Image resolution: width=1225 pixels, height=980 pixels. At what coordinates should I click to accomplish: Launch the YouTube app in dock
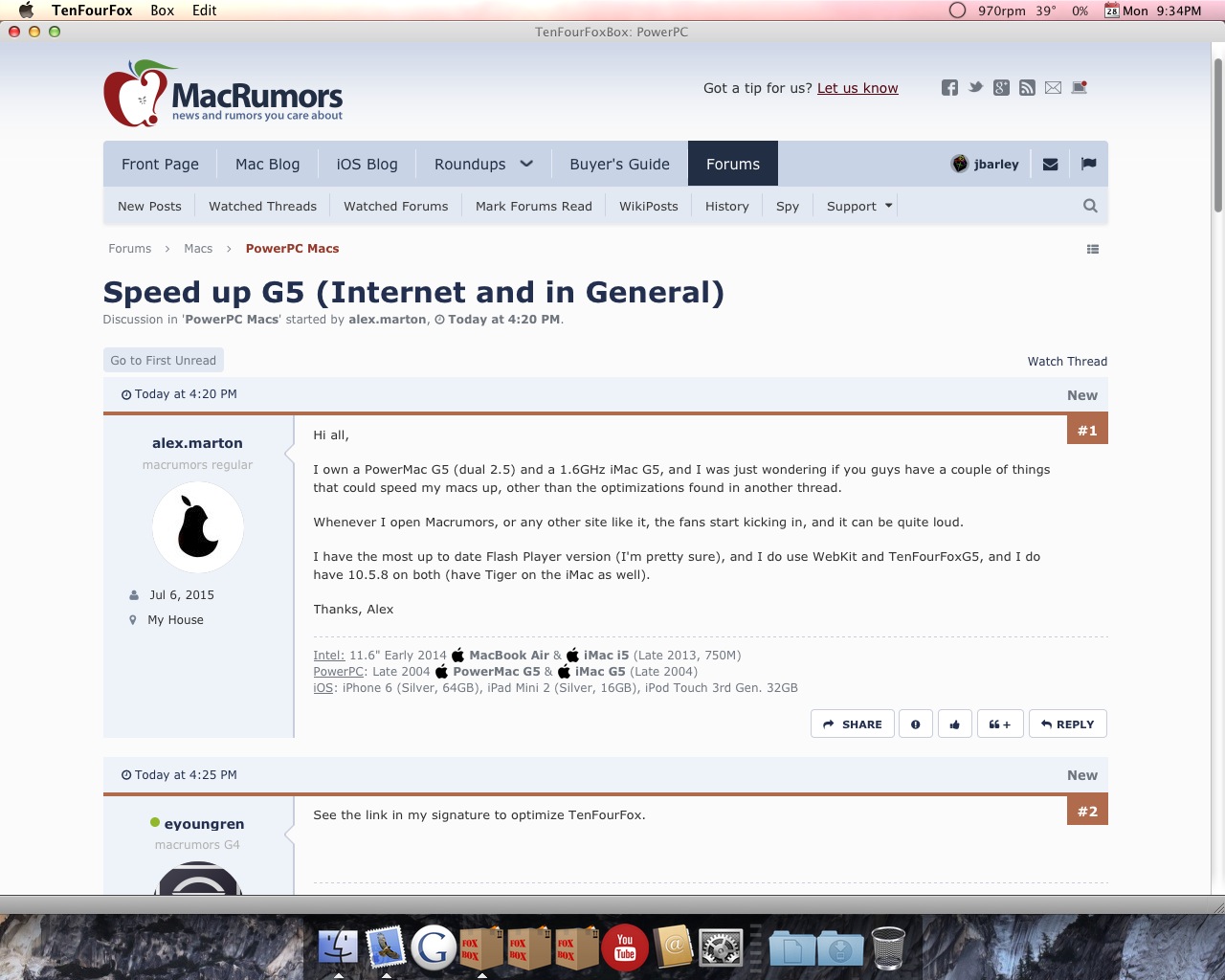625,947
